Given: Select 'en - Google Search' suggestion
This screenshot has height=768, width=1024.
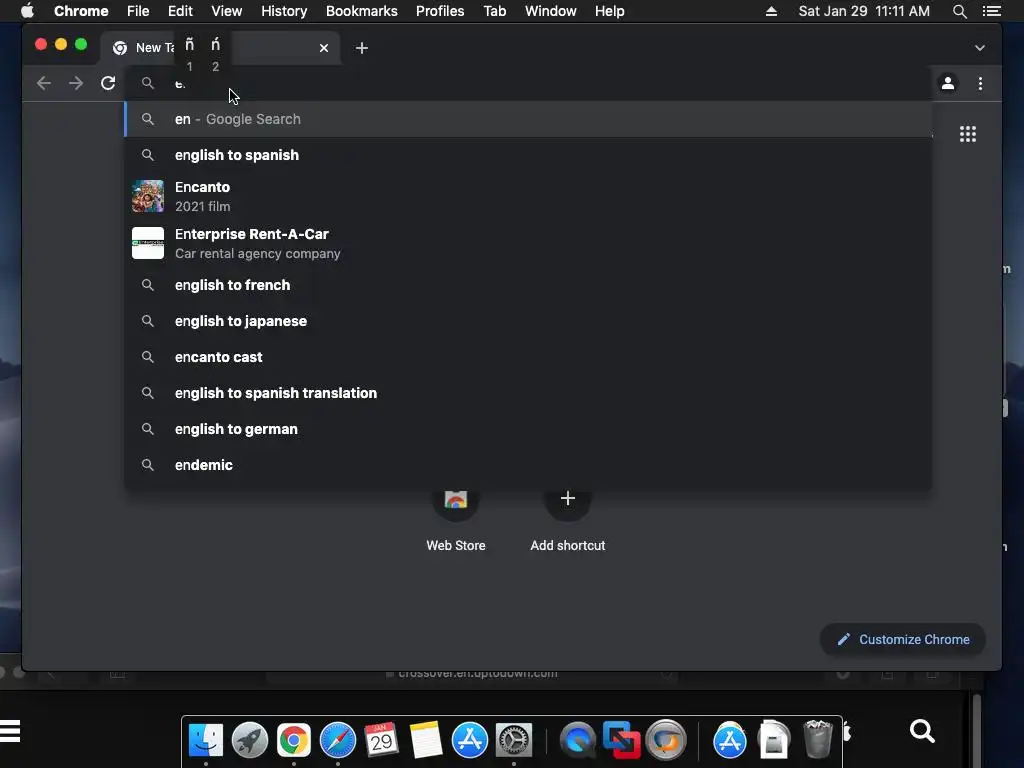Looking at the screenshot, I should 528,119.
